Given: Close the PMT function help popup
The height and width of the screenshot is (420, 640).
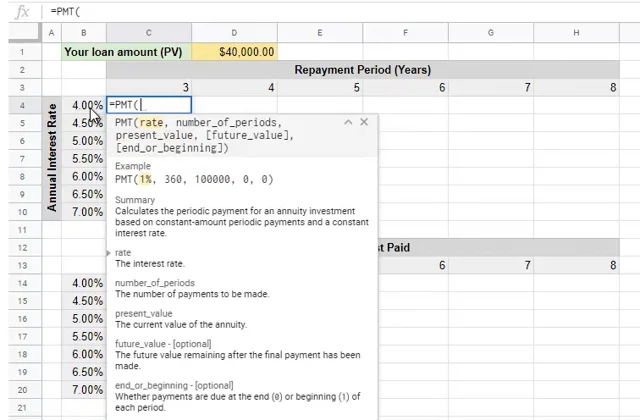Looking at the screenshot, I should tap(364, 122).
